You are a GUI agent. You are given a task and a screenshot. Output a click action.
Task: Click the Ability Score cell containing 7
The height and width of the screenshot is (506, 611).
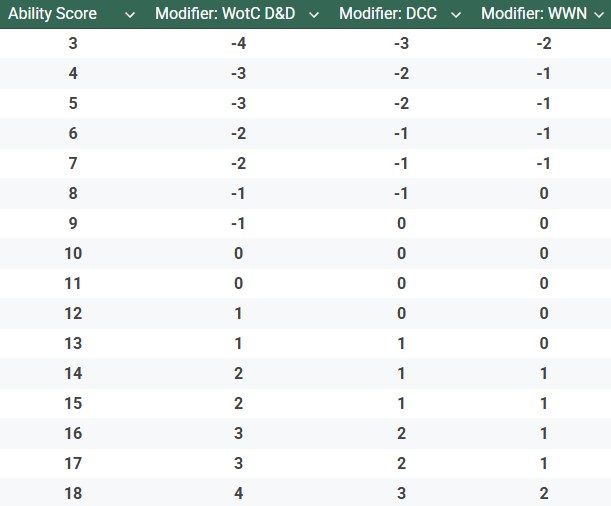coord(73,163)
